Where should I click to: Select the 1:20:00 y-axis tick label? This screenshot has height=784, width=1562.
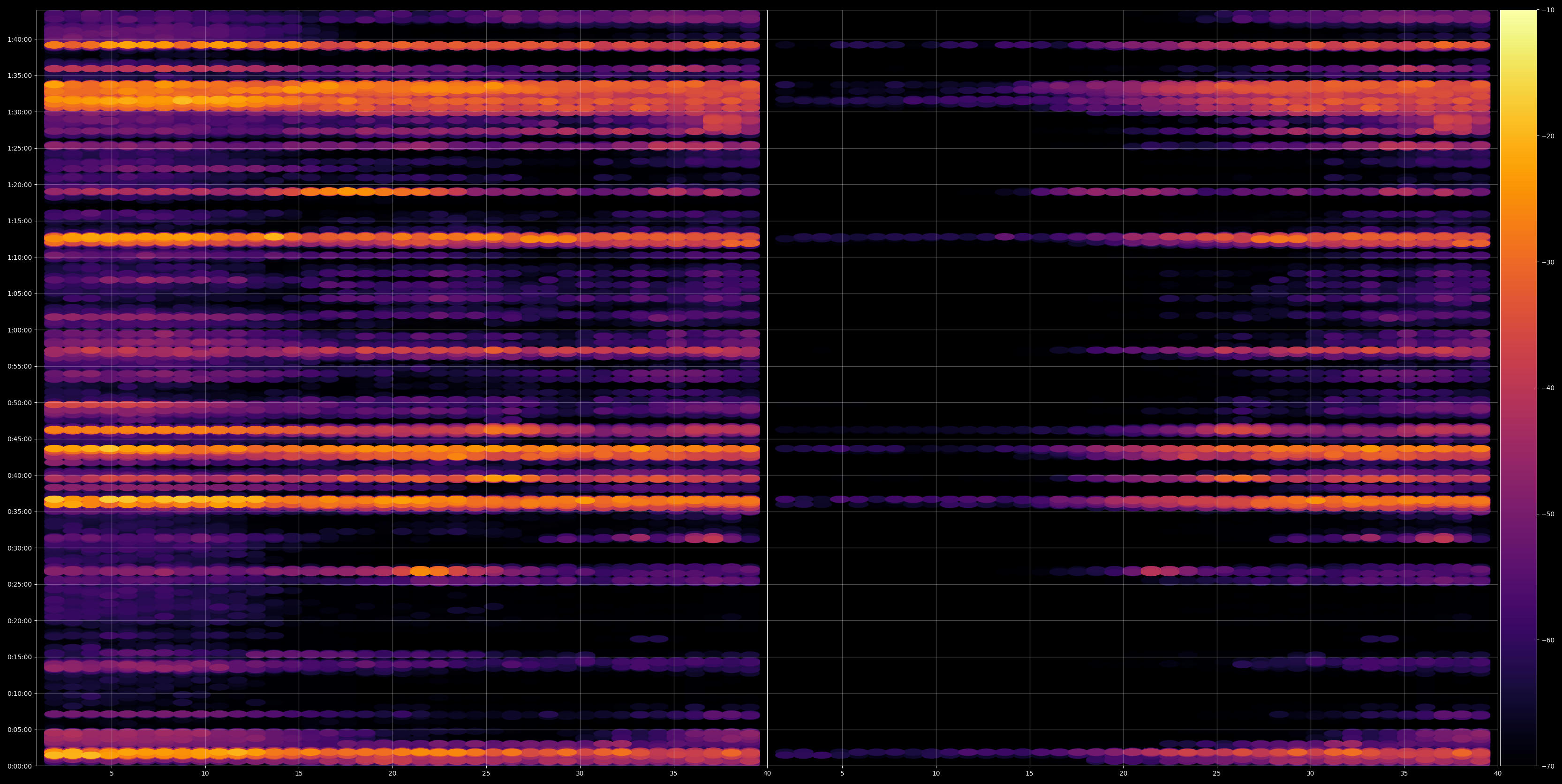pos(19,185)
